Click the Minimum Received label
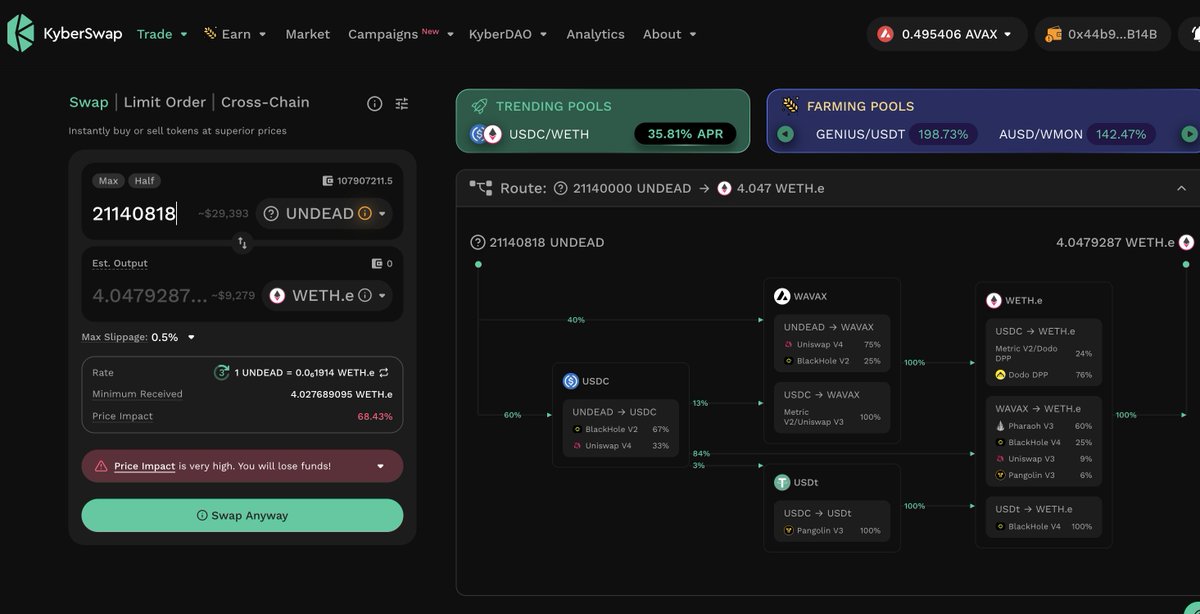 tap(137, 394)
